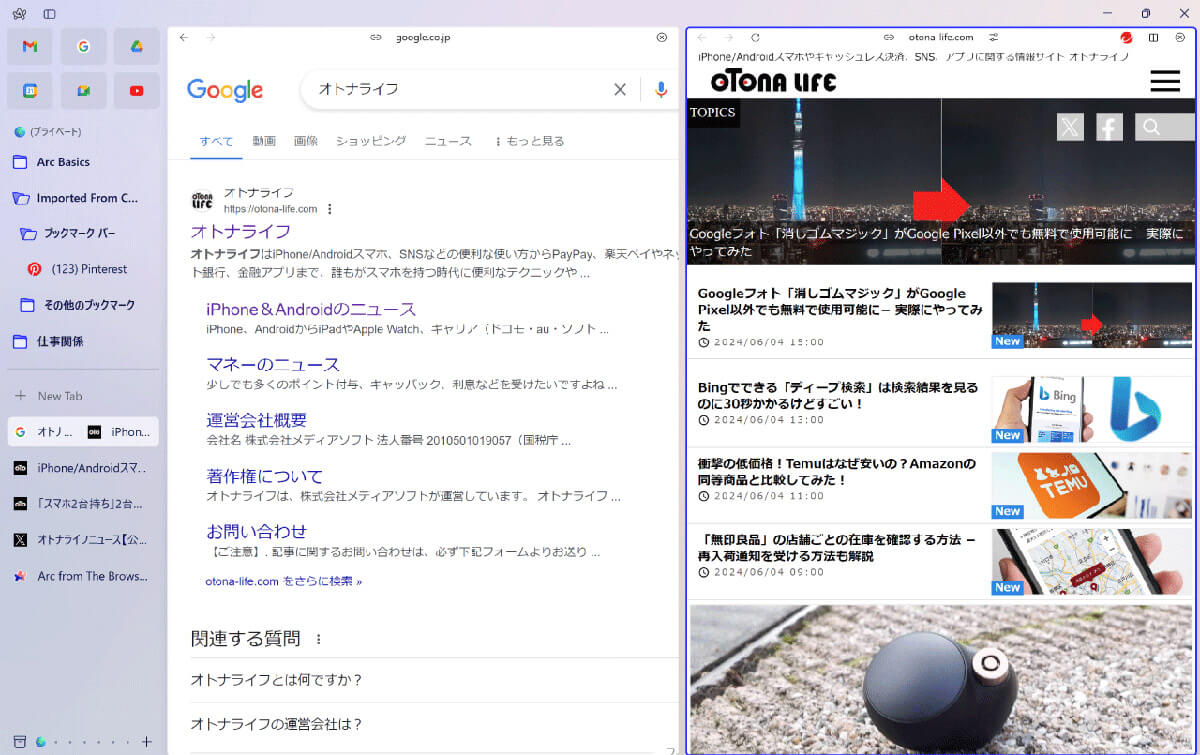The image size is (1200, 755).
Task: Clear the Google search box with X
Action: click(620, 90)
